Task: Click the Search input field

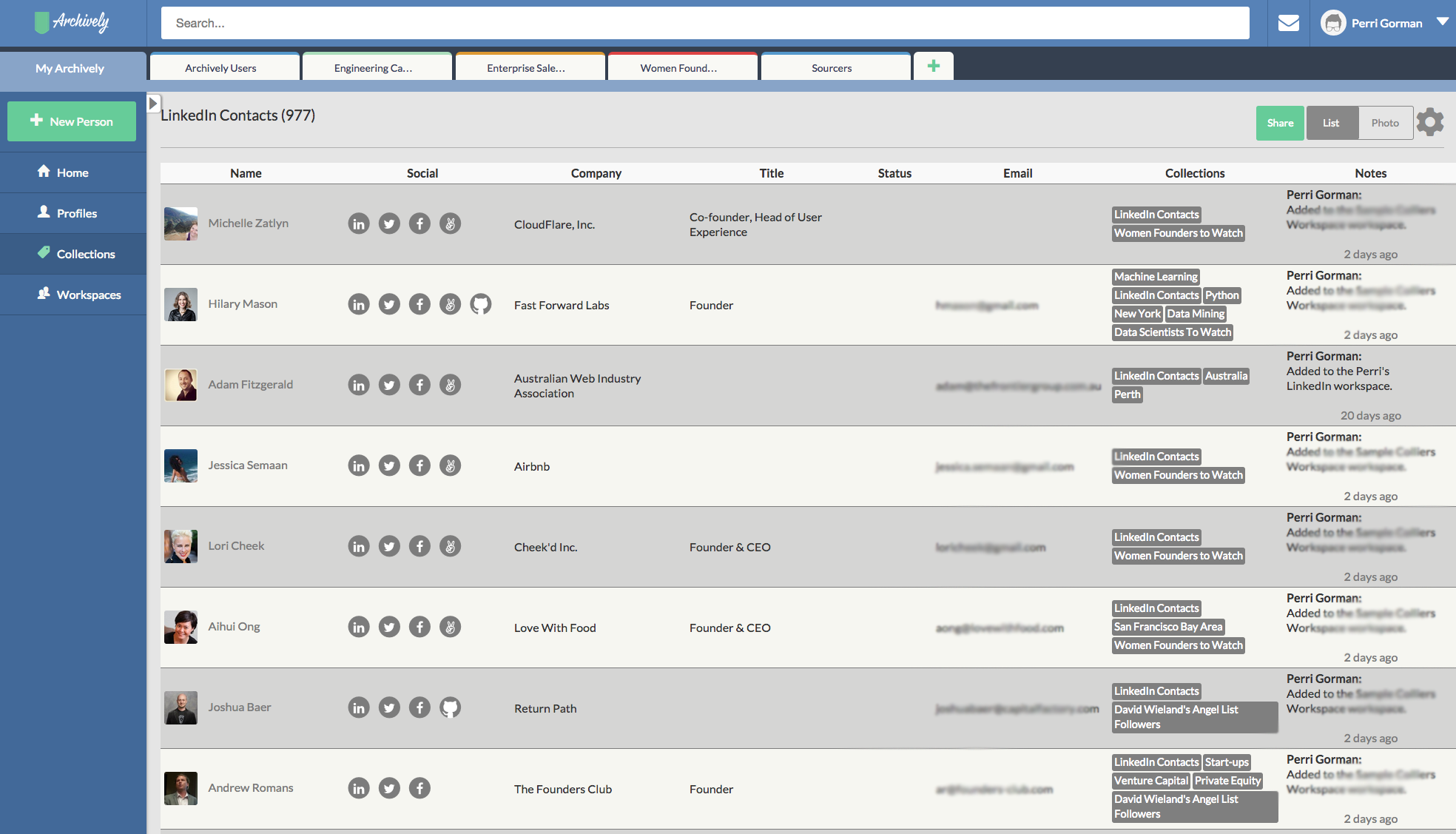Action: pos(704,23)
